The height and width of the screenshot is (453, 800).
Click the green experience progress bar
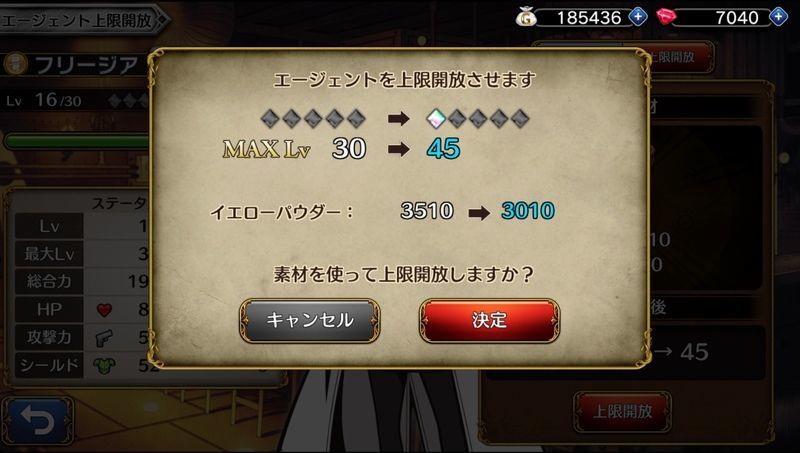[x=77, y=141]
